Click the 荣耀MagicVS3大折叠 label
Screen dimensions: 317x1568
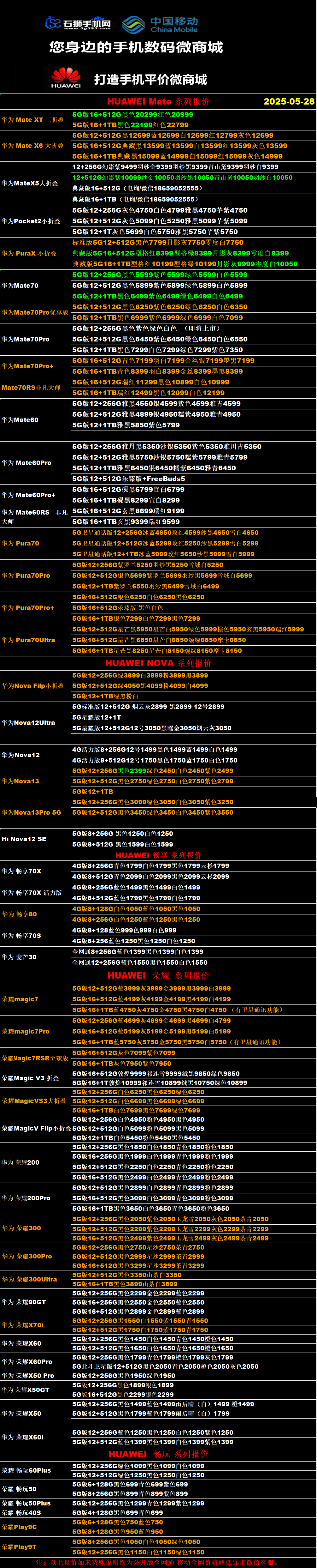point(34,1101)
